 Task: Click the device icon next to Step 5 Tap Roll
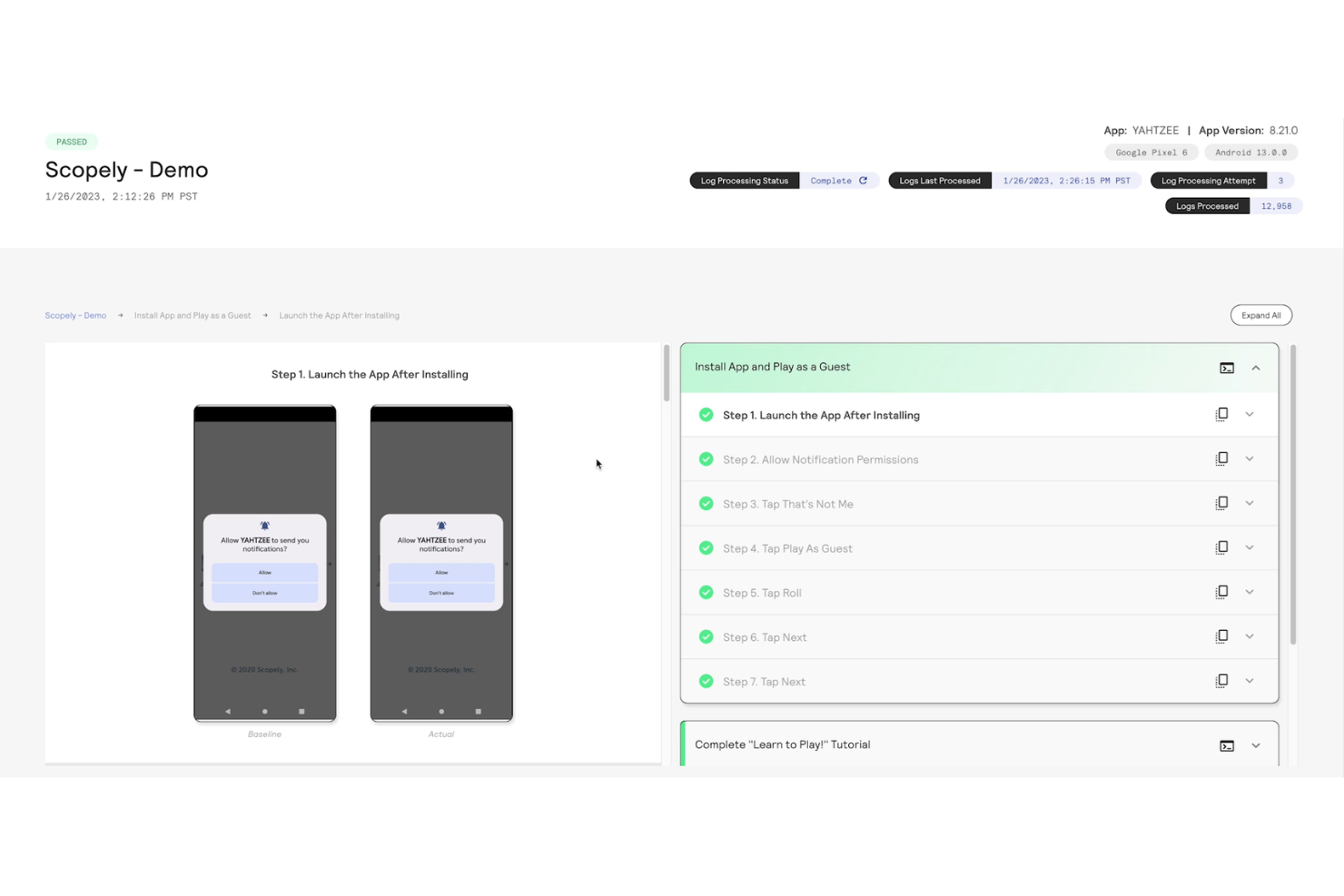point(1221,592)
